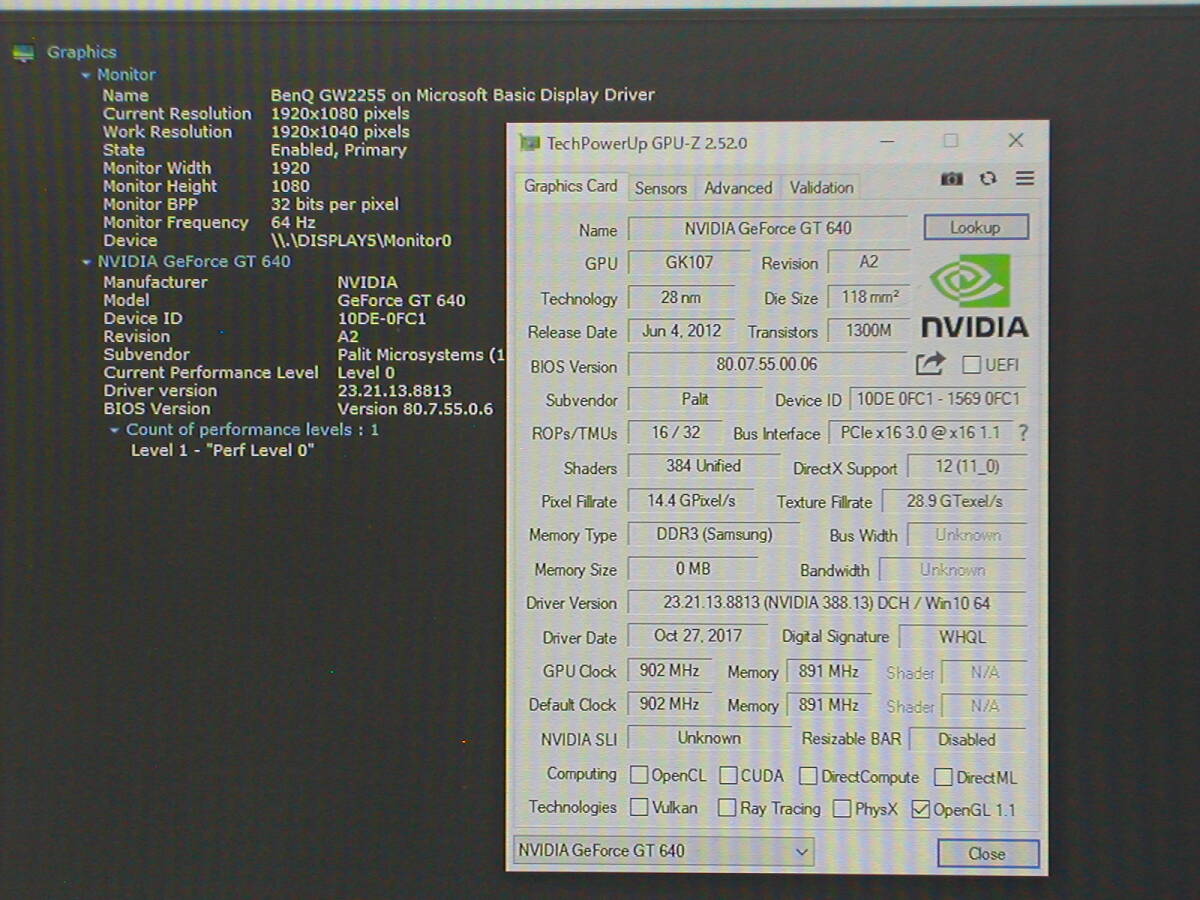Image resolution: width=1200 pixels, height=900 pixels.
Task: Toggle the CUDA checkbox
Action: (x=728, y=775)
